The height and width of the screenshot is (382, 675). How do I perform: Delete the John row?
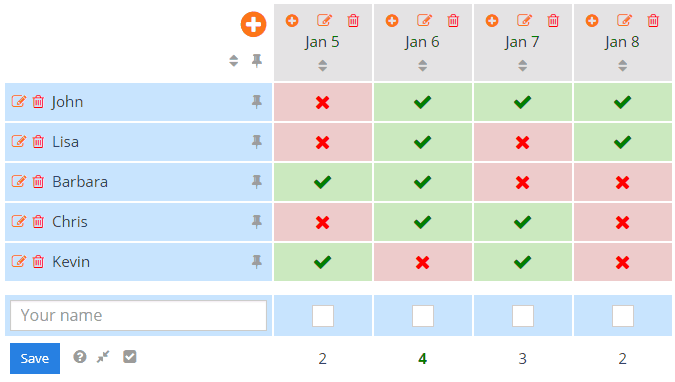(x=38, y=102)
